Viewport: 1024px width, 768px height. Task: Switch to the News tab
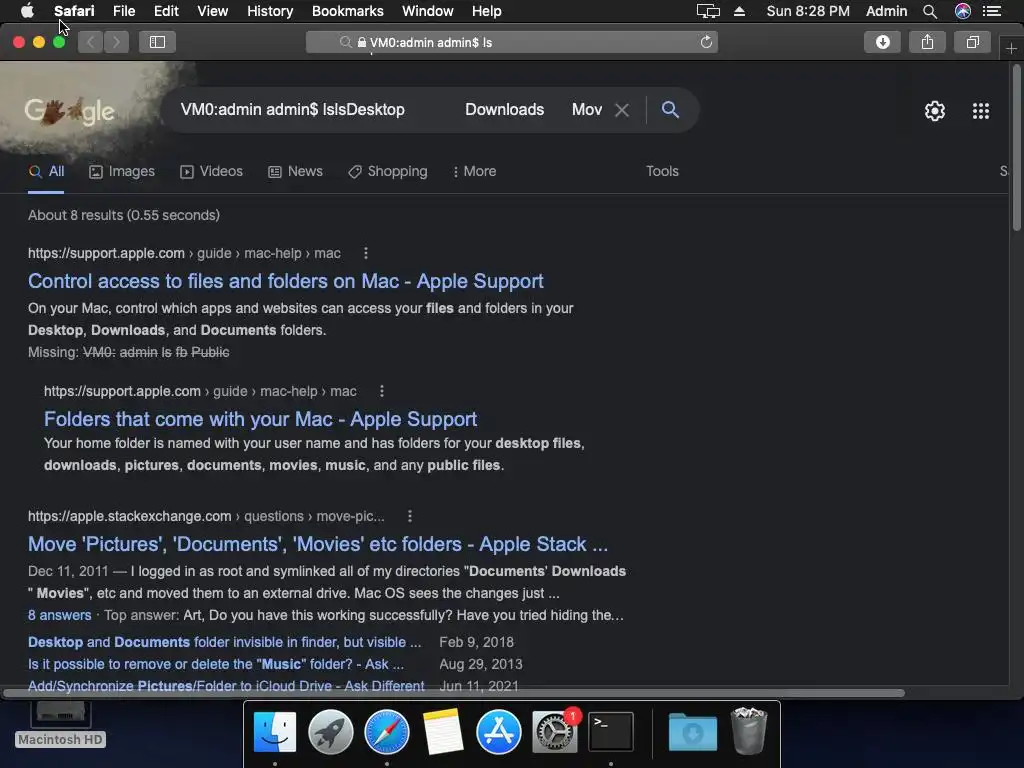[x=295, y=172]
